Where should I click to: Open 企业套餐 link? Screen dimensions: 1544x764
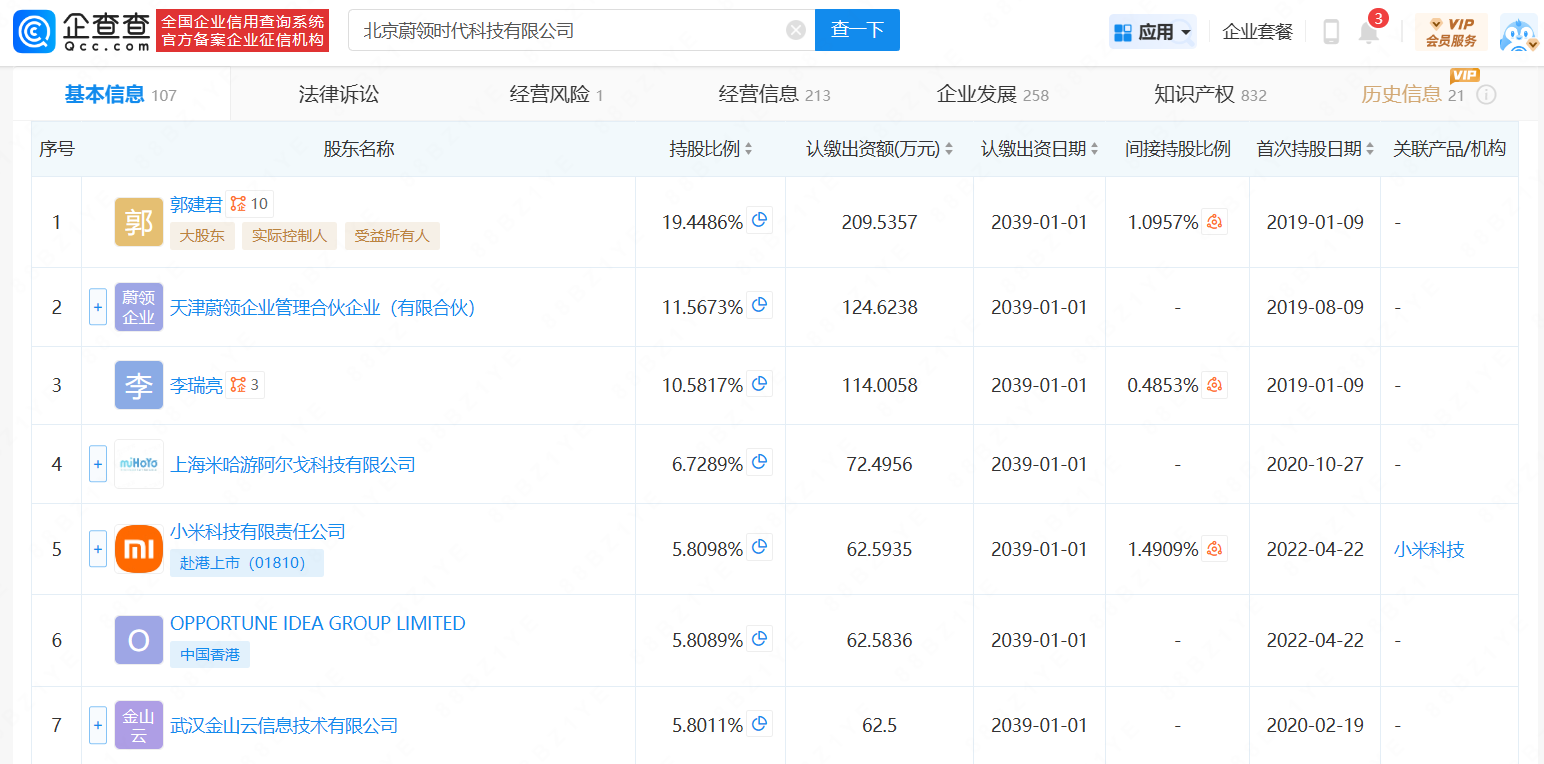pos(1257,32)
